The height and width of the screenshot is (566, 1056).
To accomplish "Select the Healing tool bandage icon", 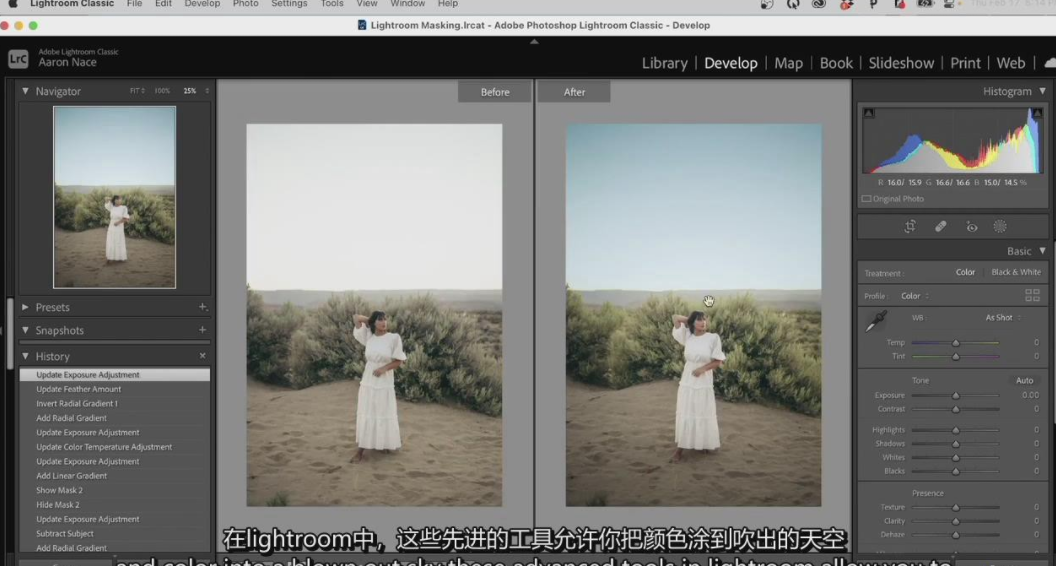I will click(941, 226).
